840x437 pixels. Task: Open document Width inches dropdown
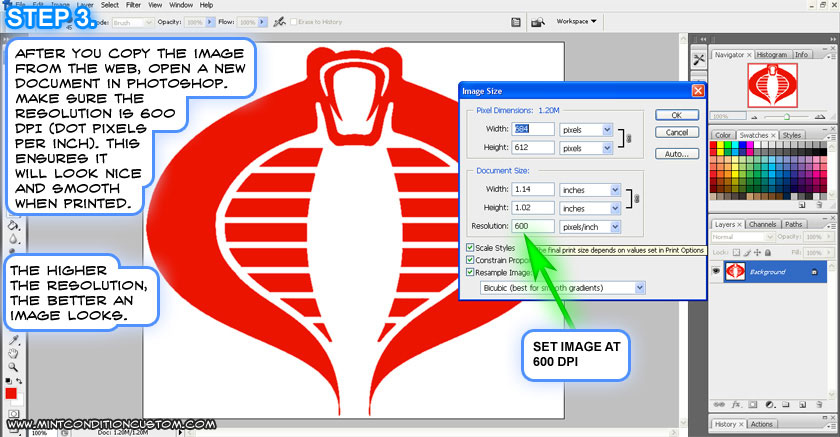(x=615, y=190)
